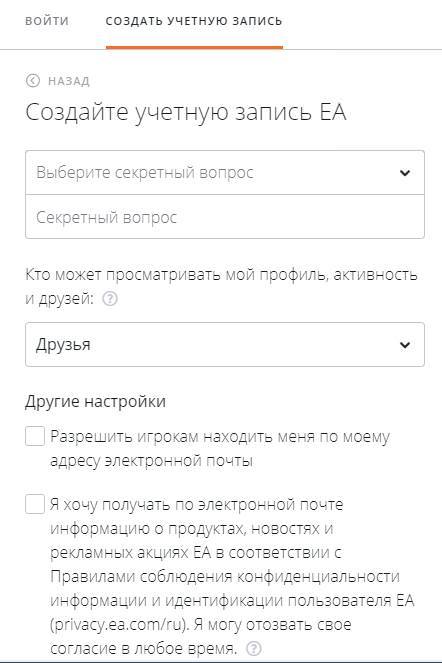Click 'Правилами соблюдения конфиденциальности' text
Viewport: 442px width, 663px height.
[x=225, y=576]
